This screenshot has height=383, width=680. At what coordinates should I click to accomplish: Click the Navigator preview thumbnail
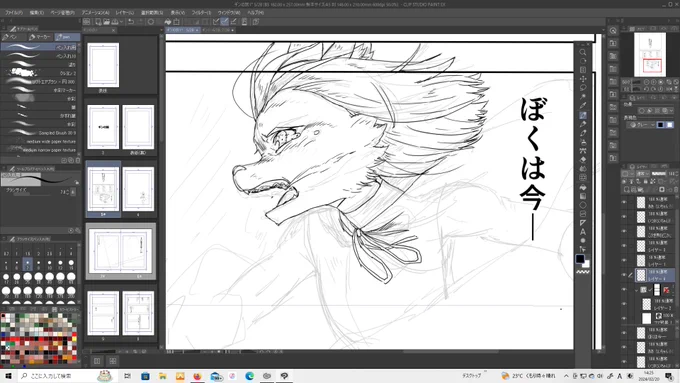[x=650, y=55]
